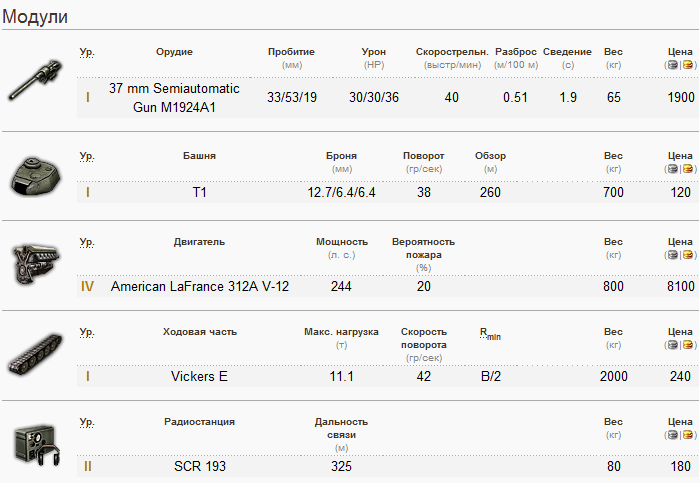Click the engine module icon
Viewport: 700px width, 483px height.
pyautogui.click(x=35, y=264)
